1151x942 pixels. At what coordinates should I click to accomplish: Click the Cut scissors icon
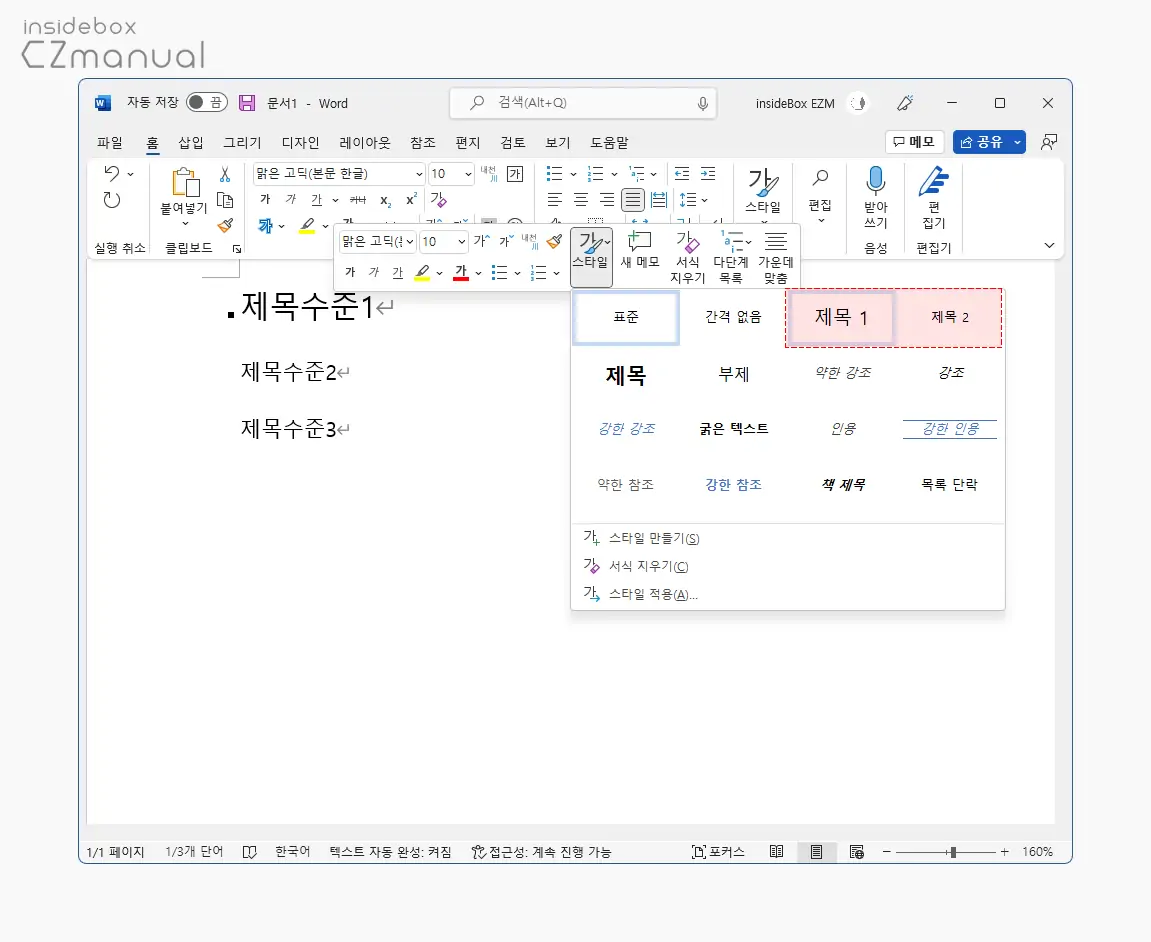coord(225,174)
